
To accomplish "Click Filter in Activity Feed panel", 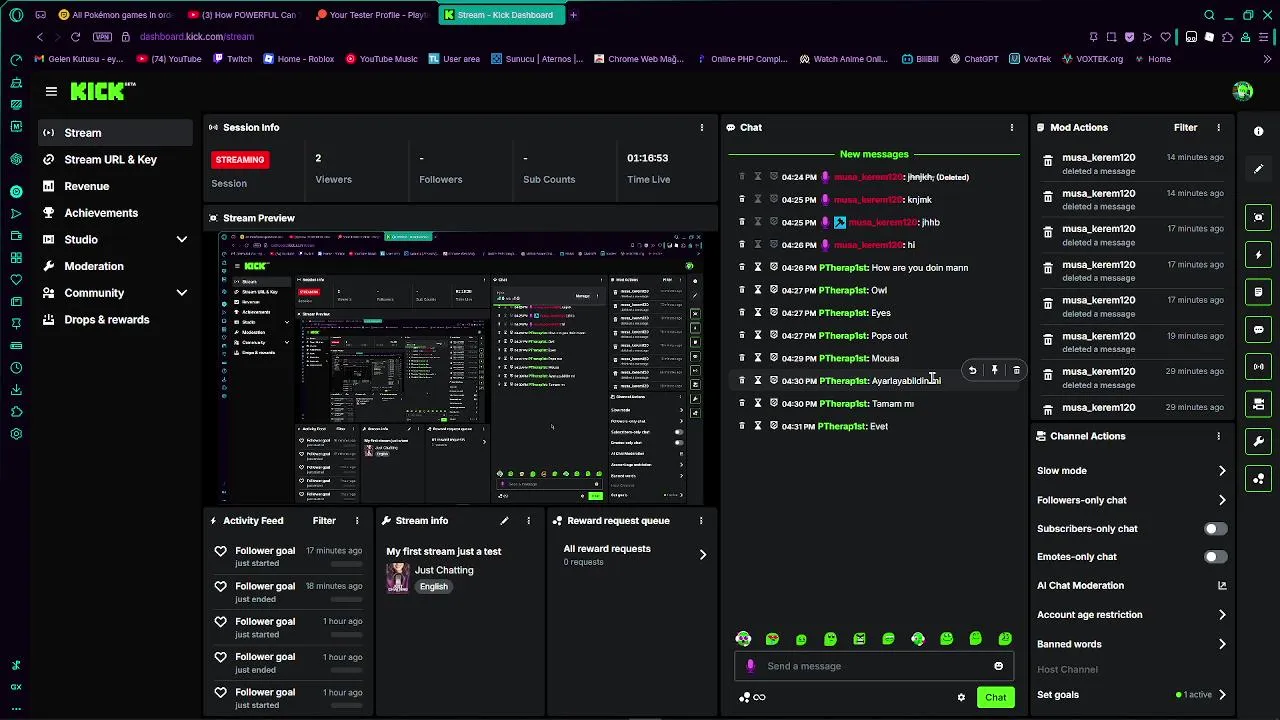I will coord(324,521).
